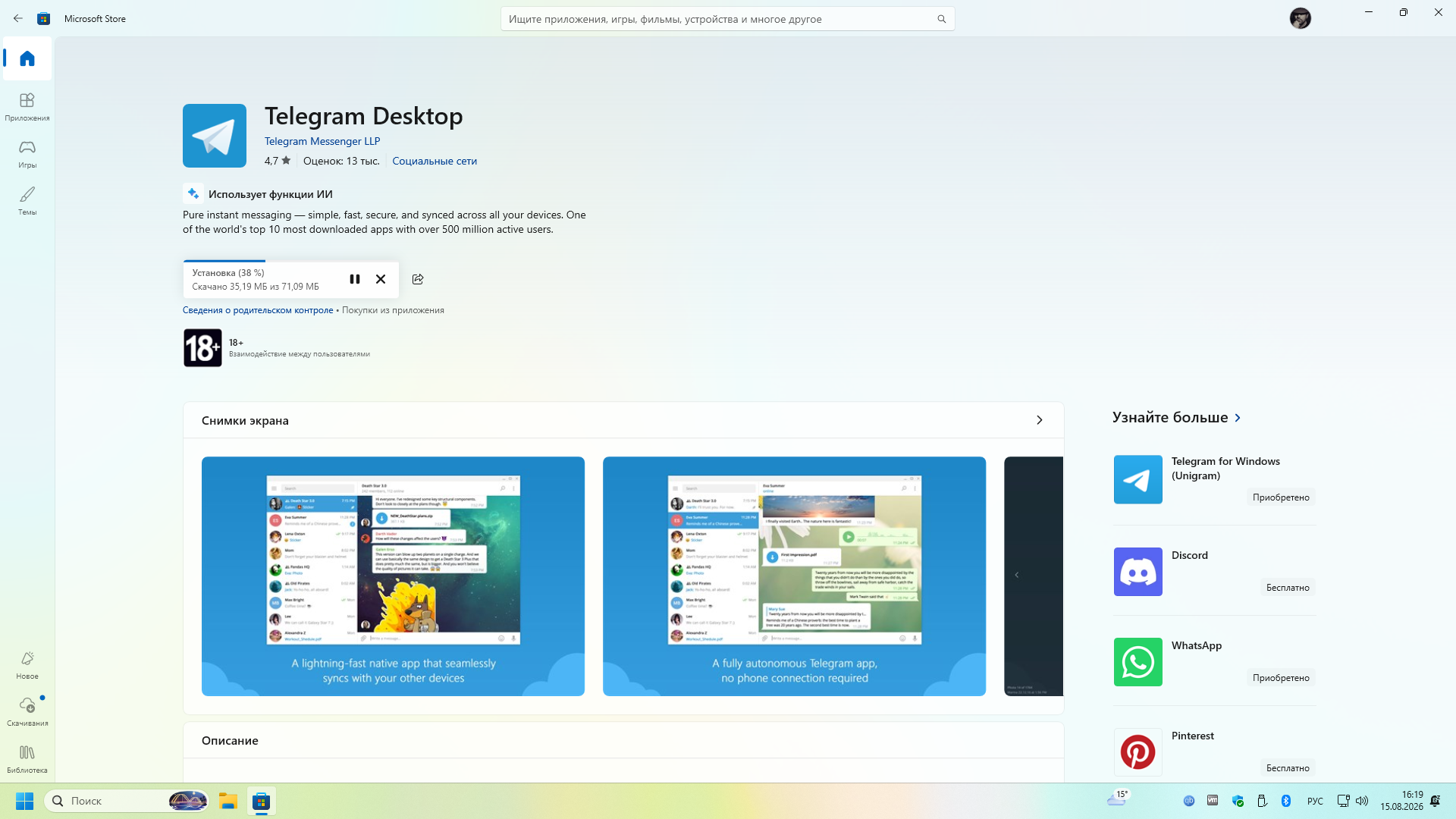Open the Скачивания section
Screen dimensions: 1456x819
[x=27, y=712]
